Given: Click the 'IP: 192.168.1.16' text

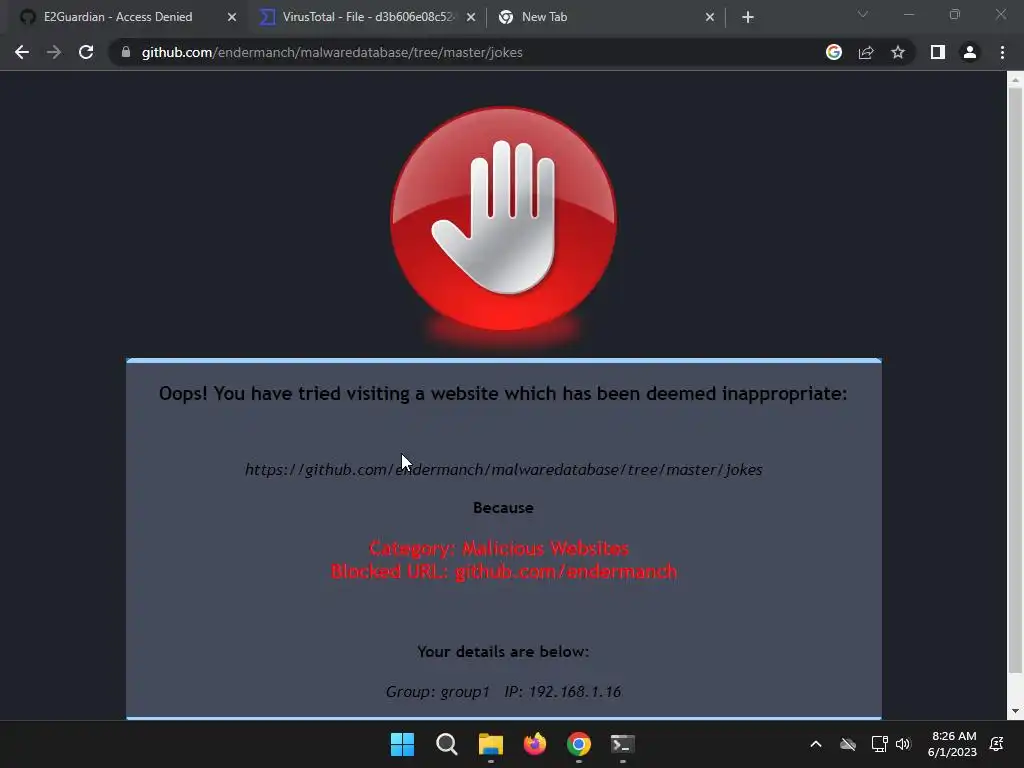Looking at the screenshot, I should click(562, 692).
